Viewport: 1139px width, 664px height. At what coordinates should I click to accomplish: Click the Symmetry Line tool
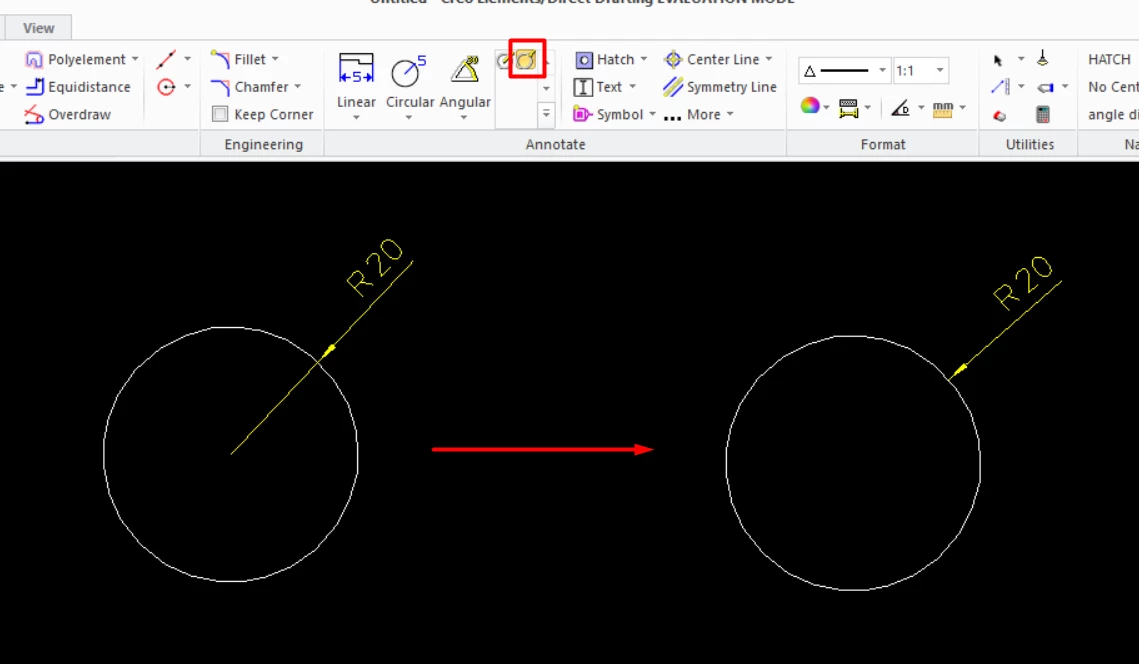click(x=719, y=87)
